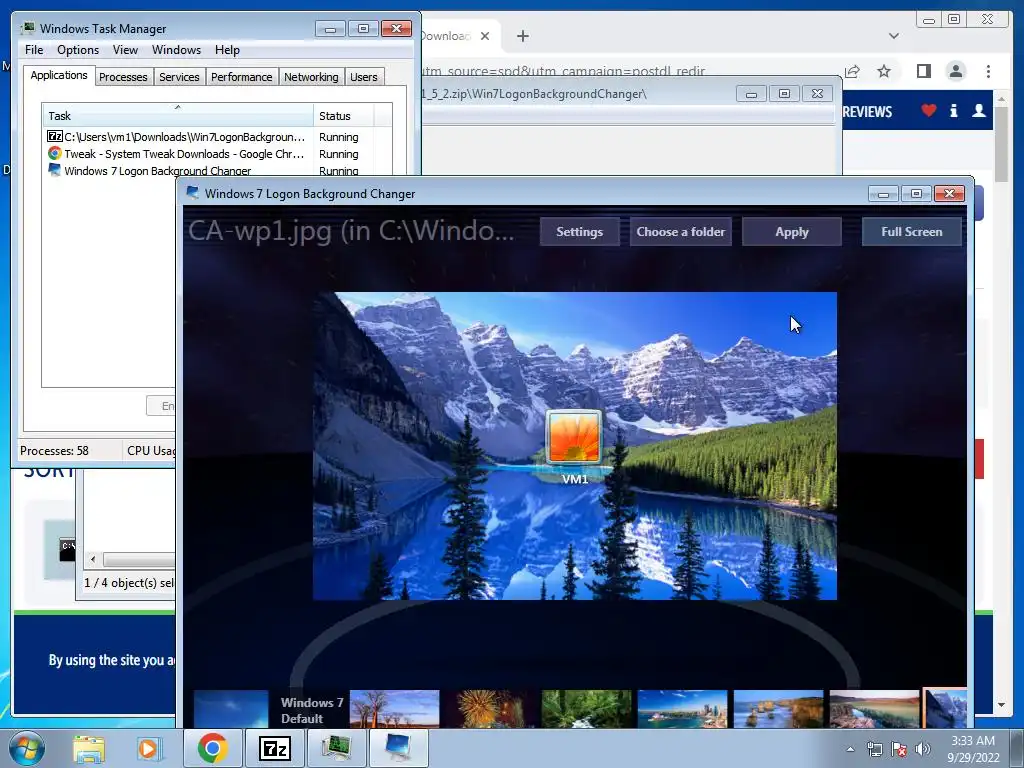1024x768 pixels.
Task: Sort tasks by the Status column header
Action: coord(344,116)
